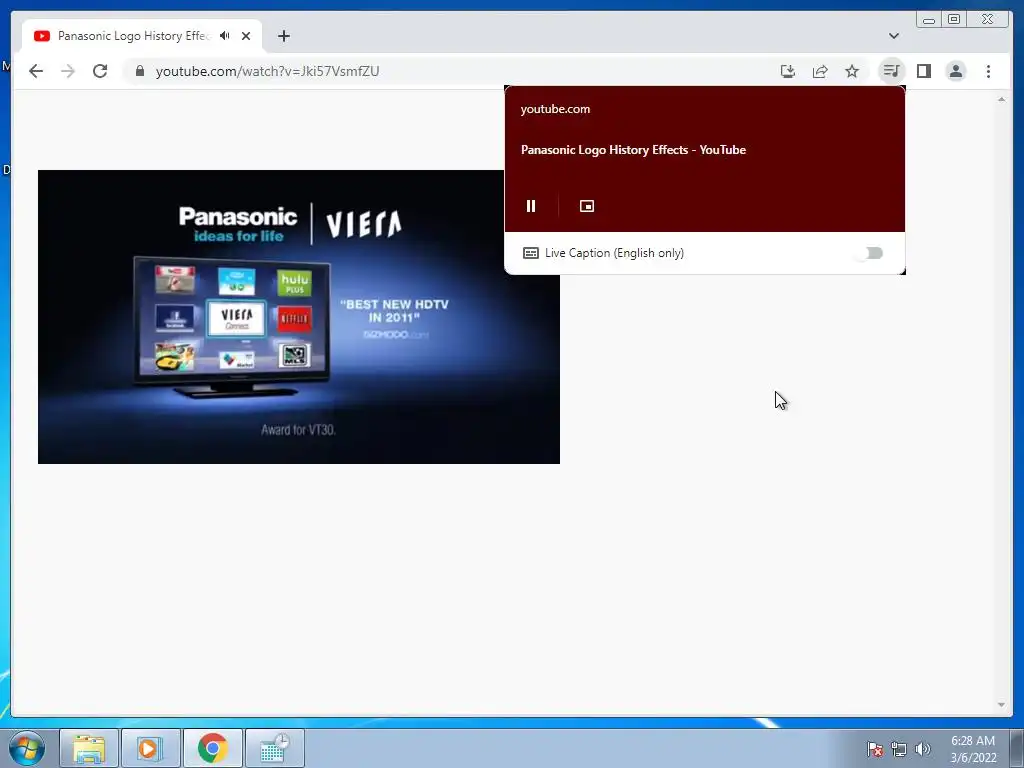
Task: Mute tab via speaker icon on tab
Action: pos(225,36)
